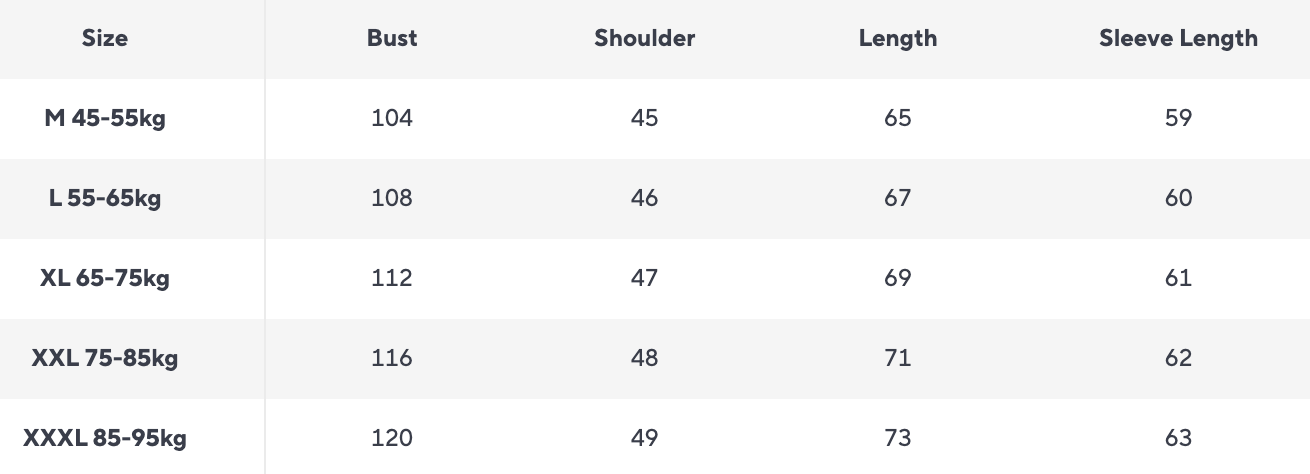Click sleeve length value 60 for size L
Image resolution: width=1310 pixels, height=474 pixels.
[1178, 198]
